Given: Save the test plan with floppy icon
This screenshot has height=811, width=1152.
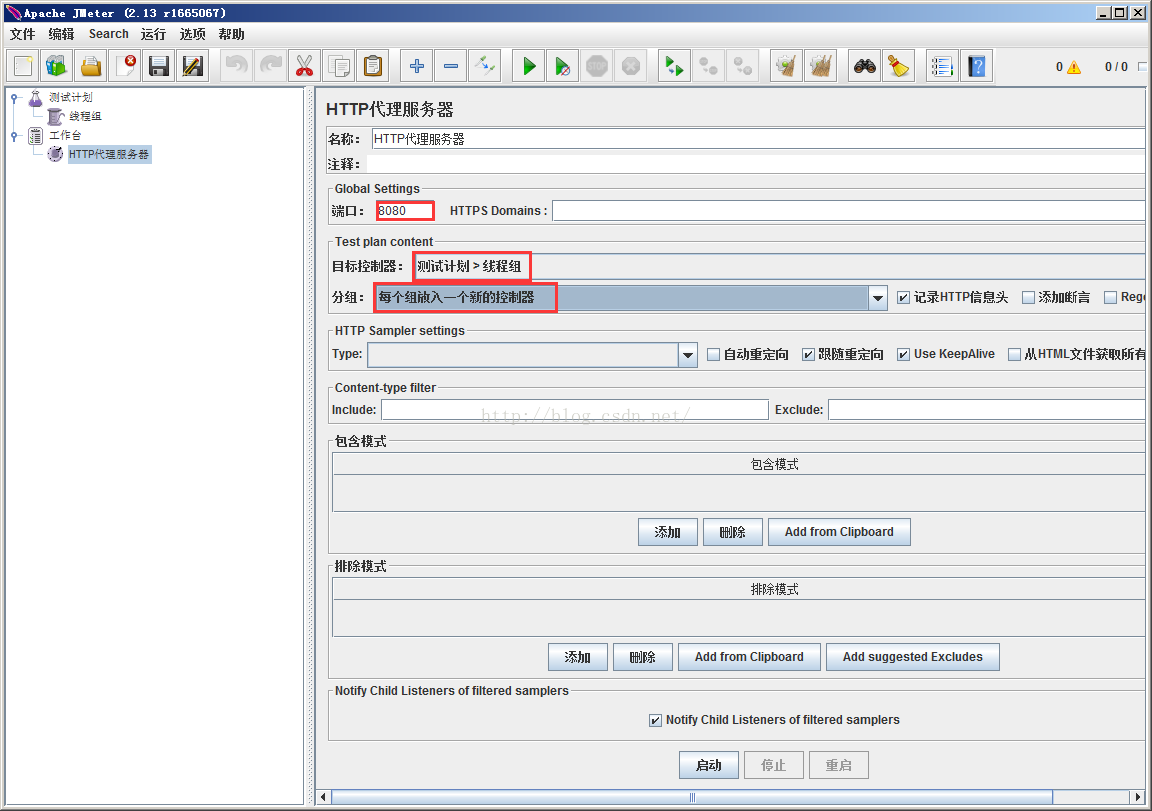Looking at the screenshot, I should [159, 66].
